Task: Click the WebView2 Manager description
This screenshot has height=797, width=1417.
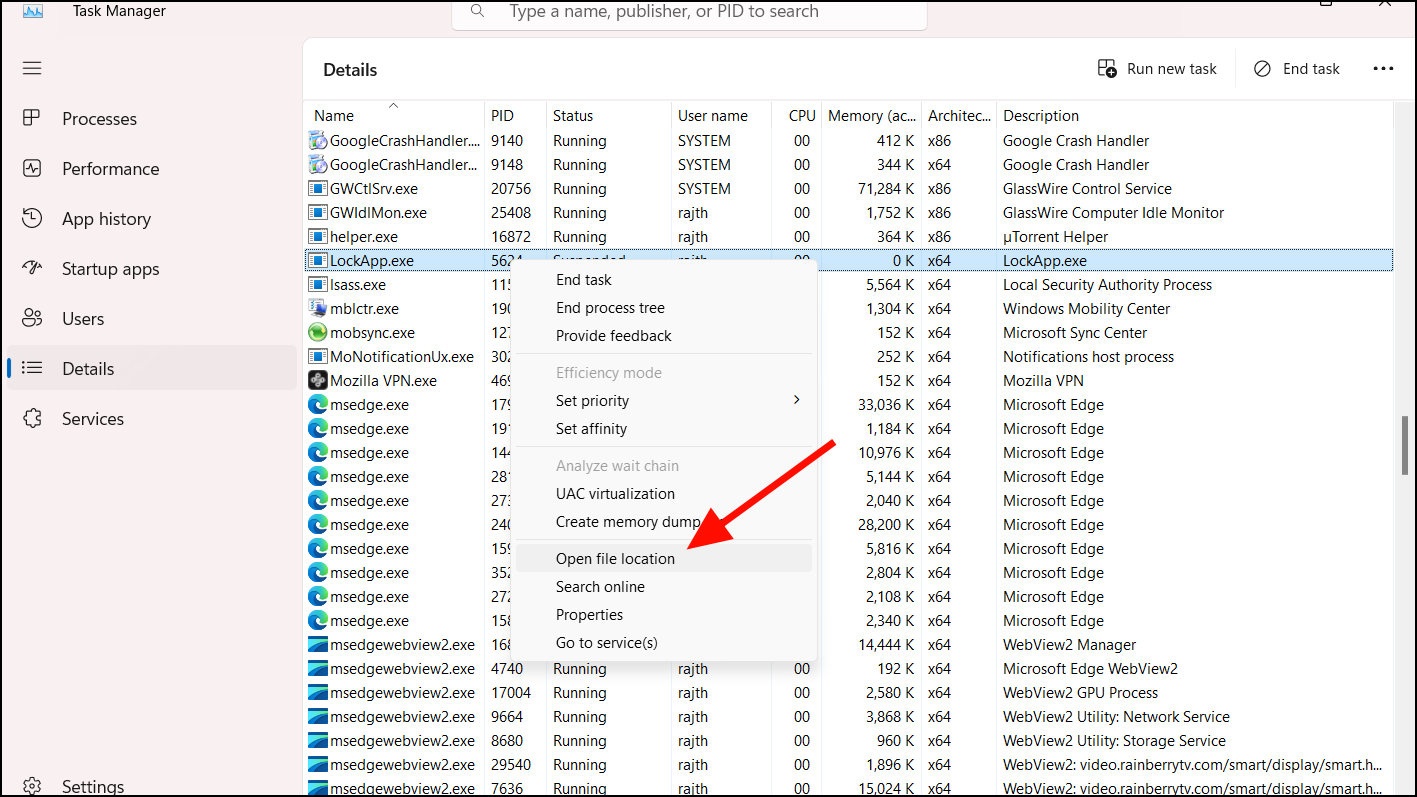Action: click(1069, 645)
